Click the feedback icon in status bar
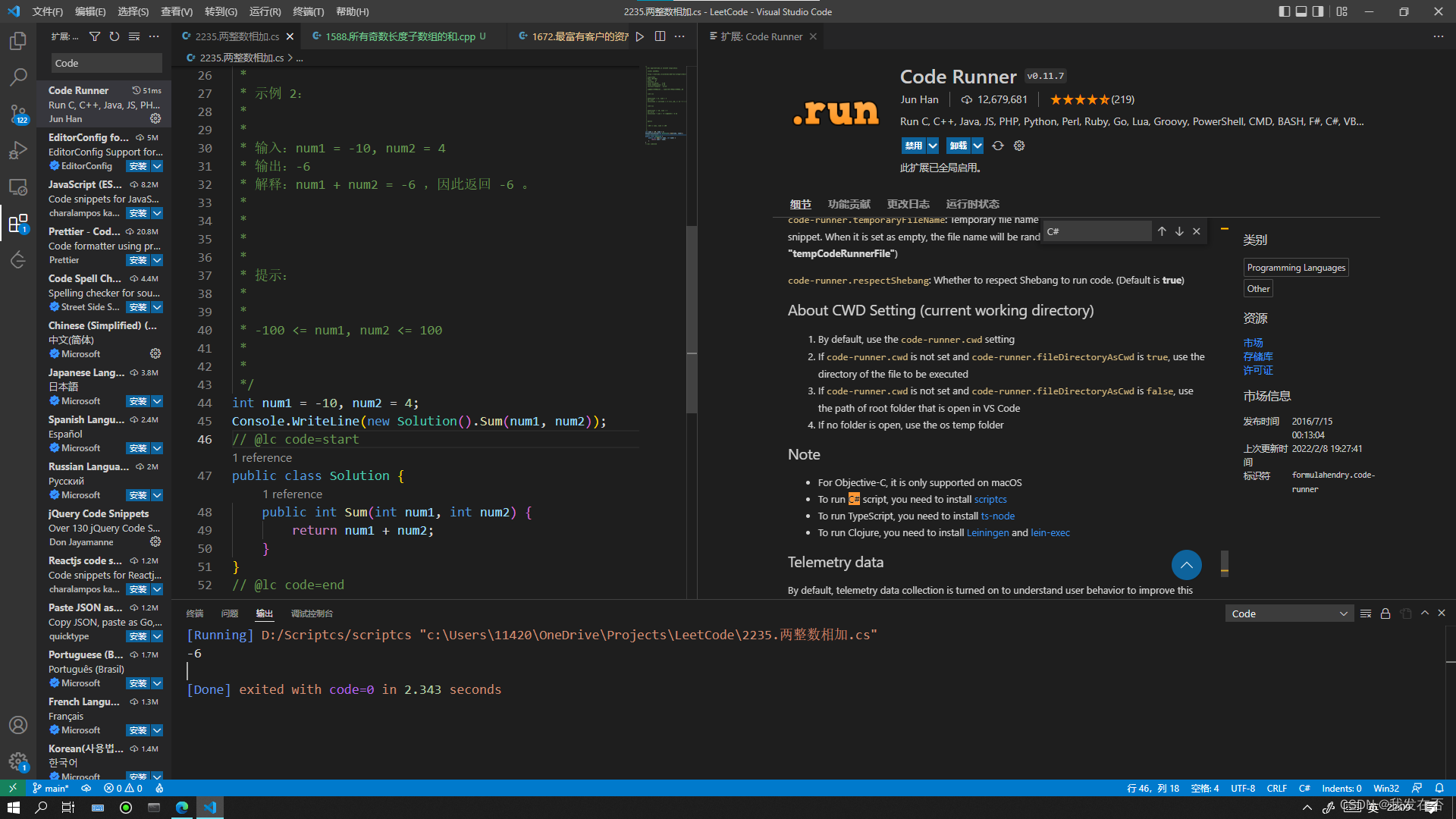 [1417, 788]
